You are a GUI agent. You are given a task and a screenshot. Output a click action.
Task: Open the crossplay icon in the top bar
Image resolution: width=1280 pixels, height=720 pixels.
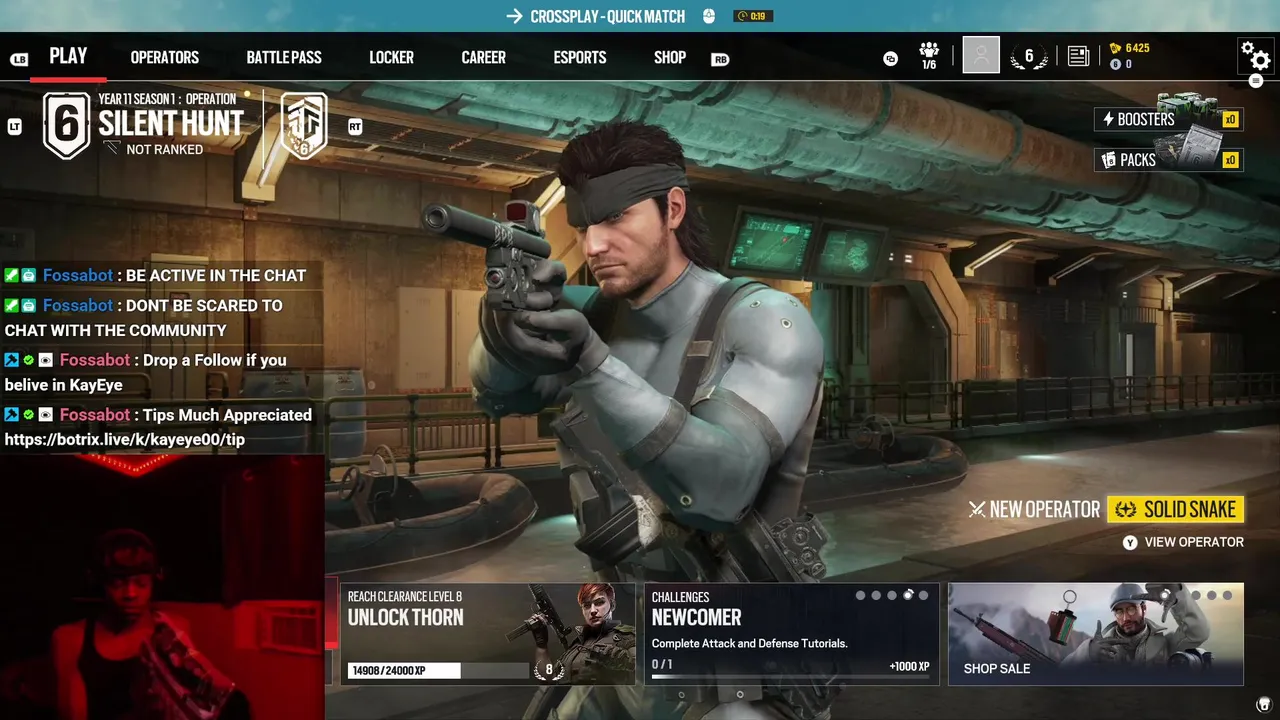point(890,59)
